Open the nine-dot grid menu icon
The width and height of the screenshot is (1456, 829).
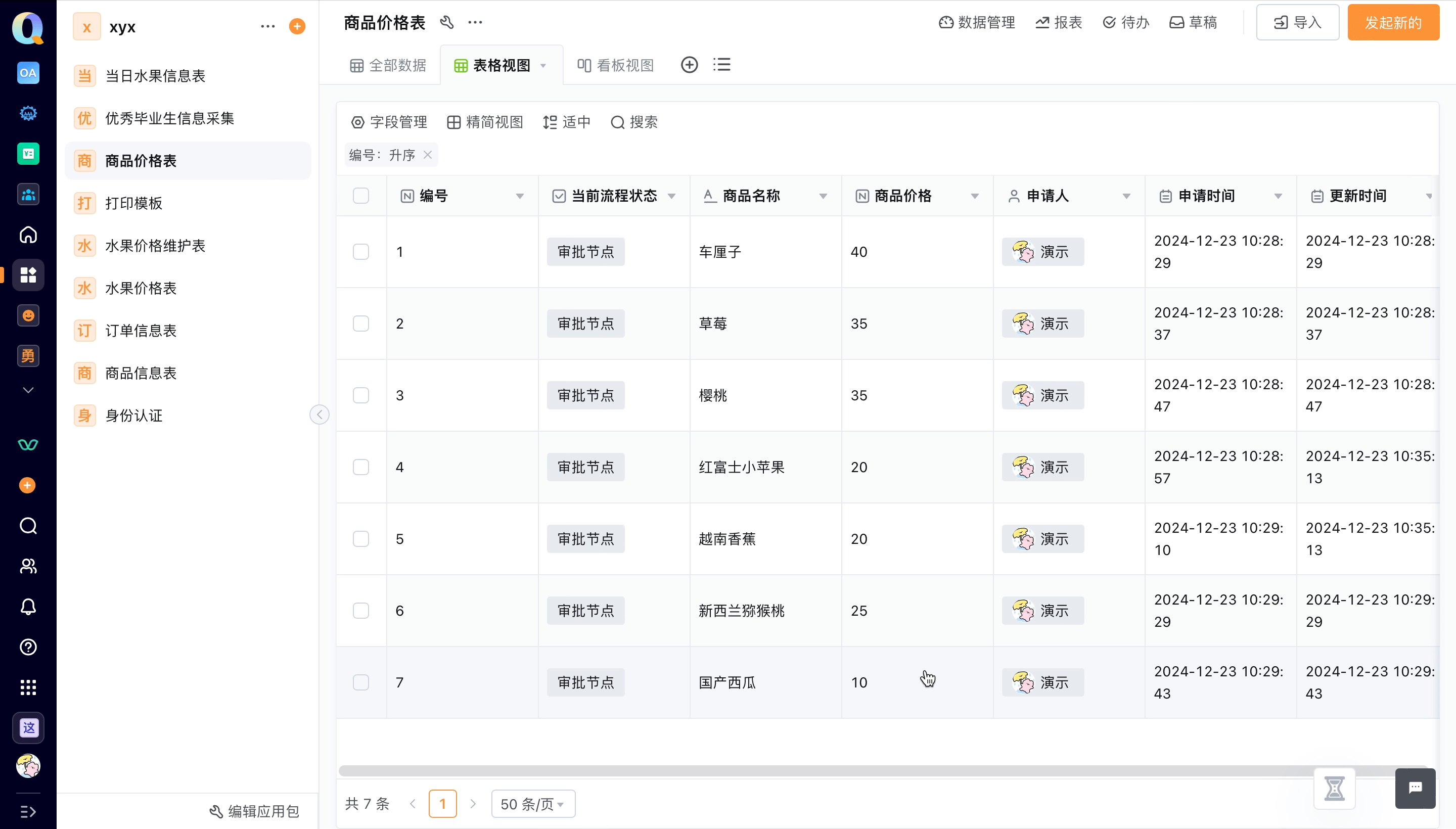point(28,688)
